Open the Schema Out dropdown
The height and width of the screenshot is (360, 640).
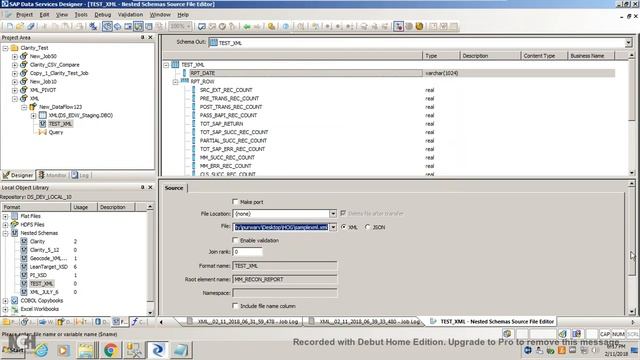pyautogui.click(x=629, y=42)
